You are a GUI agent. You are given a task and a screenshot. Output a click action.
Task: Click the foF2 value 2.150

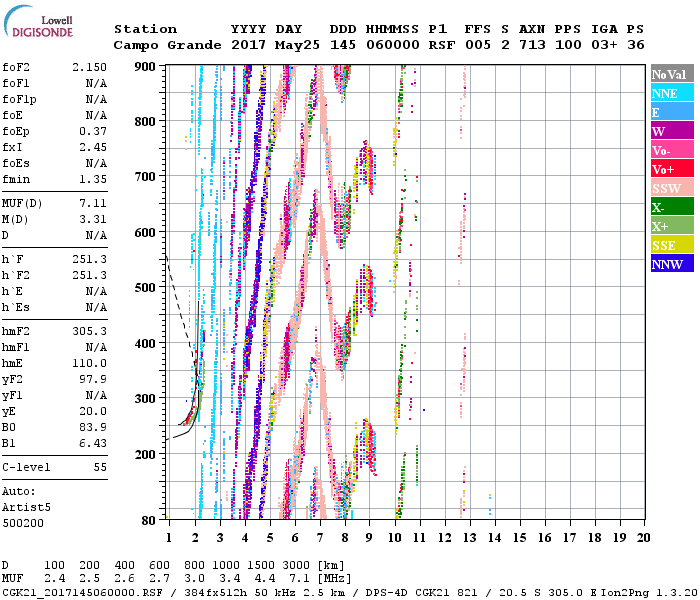pyautogui.click(x=89, y=67)
